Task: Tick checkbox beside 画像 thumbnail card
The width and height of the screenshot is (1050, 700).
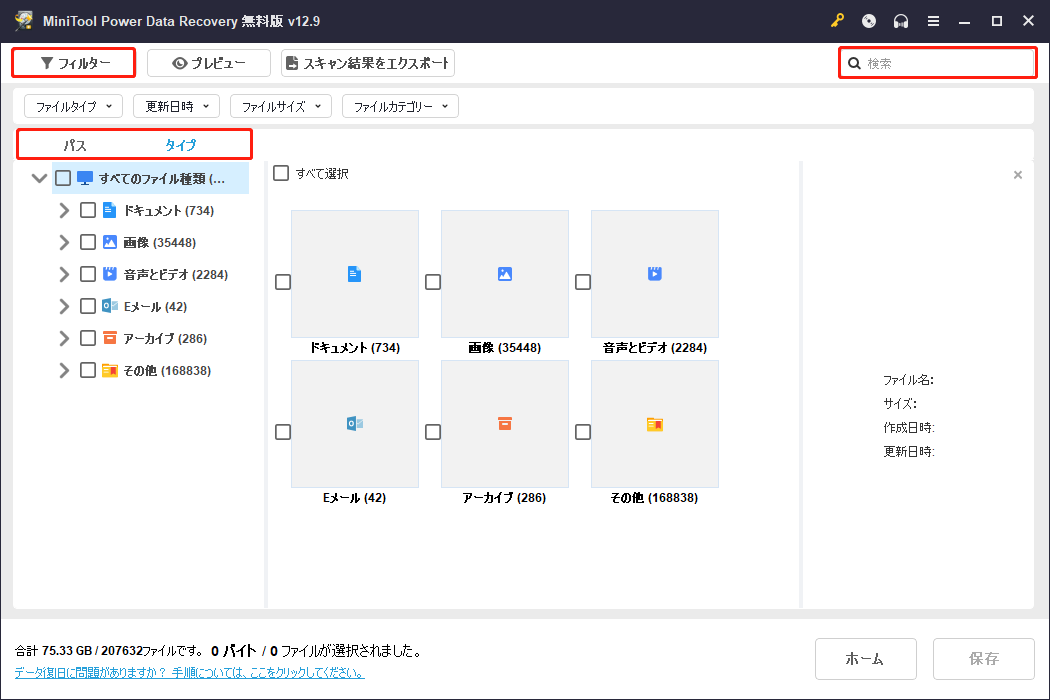Action: (x=433, y=282)
